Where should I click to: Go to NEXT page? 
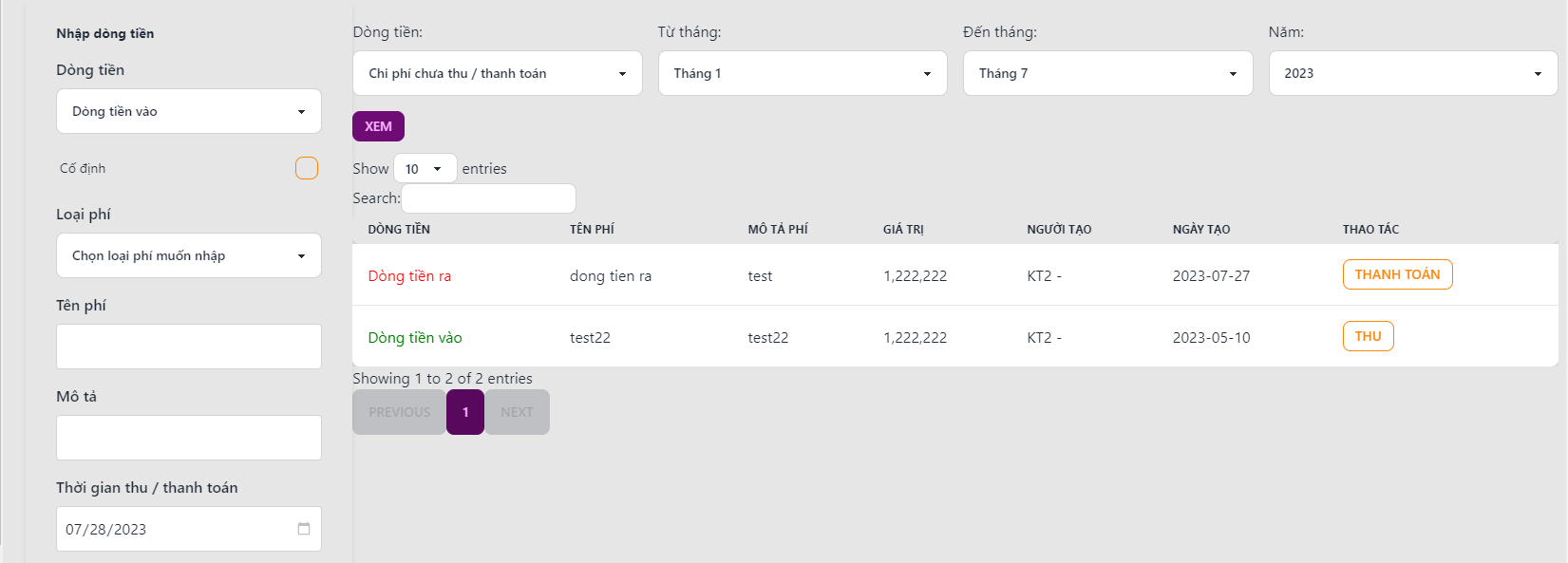tap(517, 412)
